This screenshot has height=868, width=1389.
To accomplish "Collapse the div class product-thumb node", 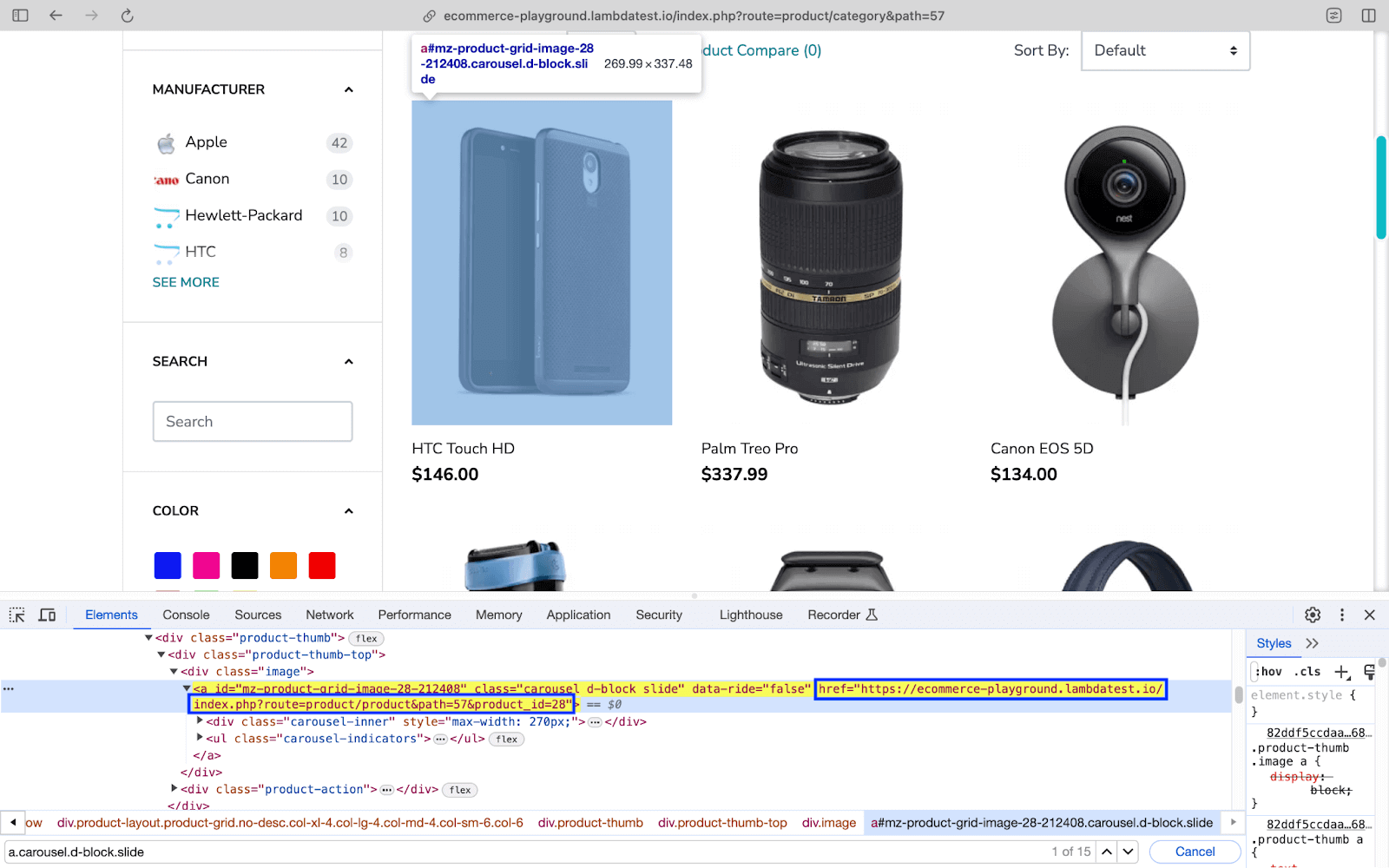I will [148, 638].
